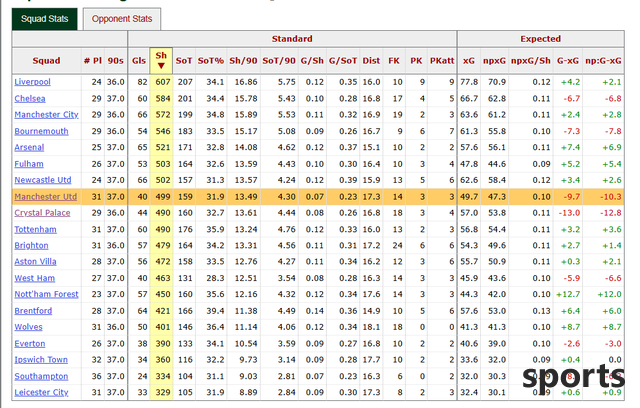Select Nott'ham Forest's +12.7 G-xG value
This screenshot has height=408, width=640.
coord(568,294)
